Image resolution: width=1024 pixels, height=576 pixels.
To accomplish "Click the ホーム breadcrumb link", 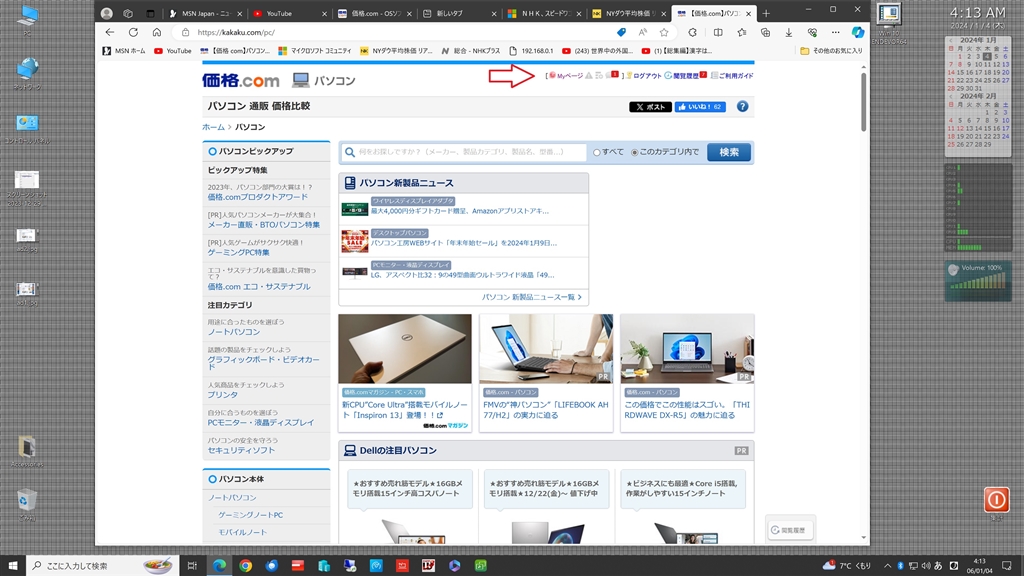I will tap(213, 127).
